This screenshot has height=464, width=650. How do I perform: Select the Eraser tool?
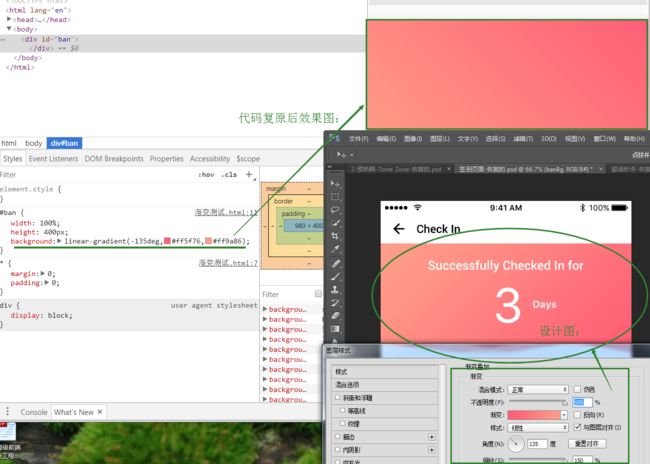click(x=335, y=316)
